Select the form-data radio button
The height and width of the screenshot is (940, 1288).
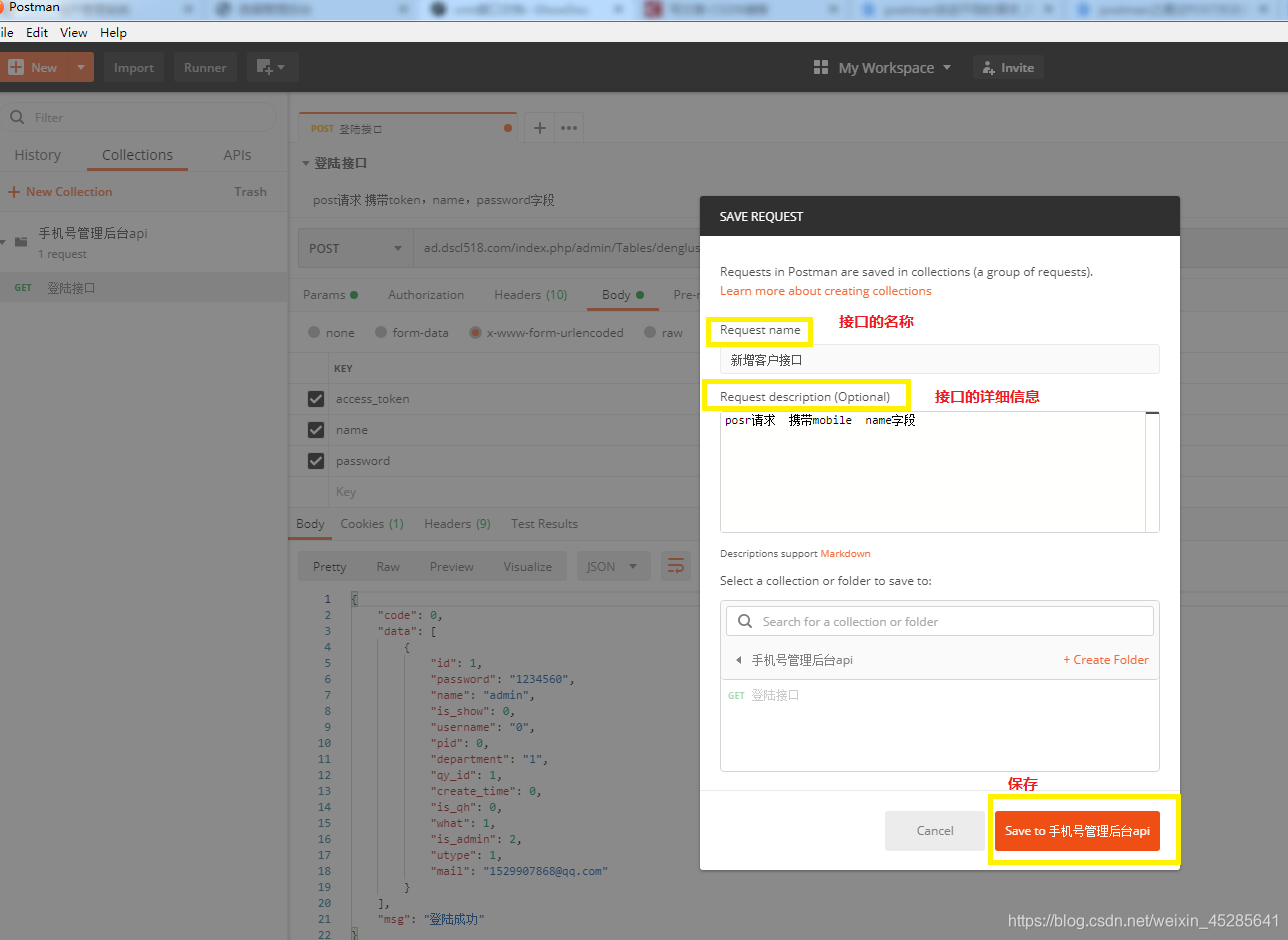click(381, 333)
